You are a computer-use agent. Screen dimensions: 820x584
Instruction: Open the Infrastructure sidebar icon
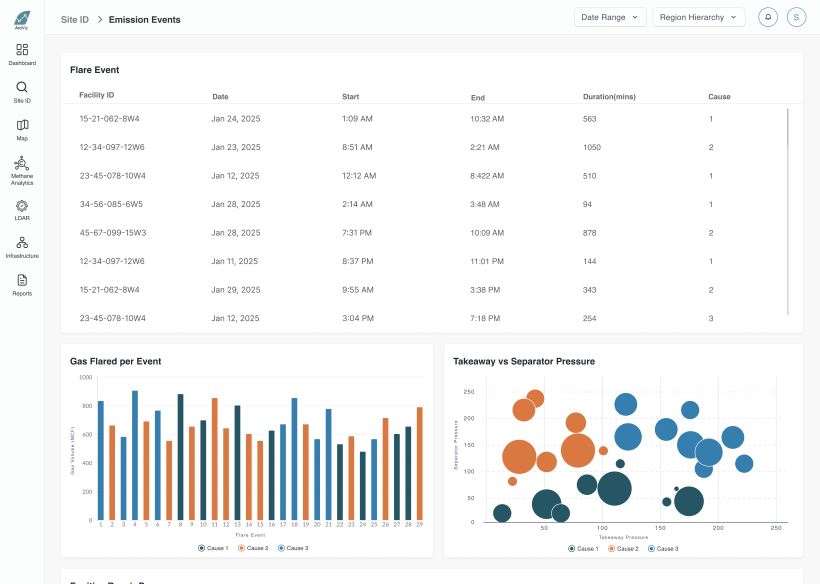(x=22, y=243)
